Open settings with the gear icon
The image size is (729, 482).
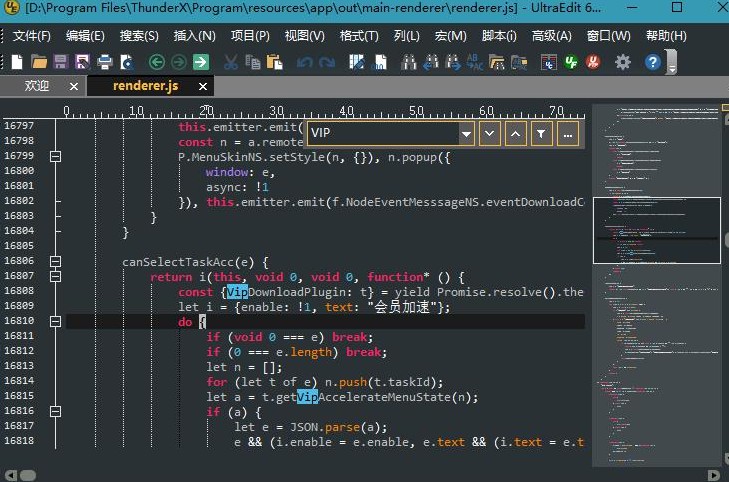point(623,62)
